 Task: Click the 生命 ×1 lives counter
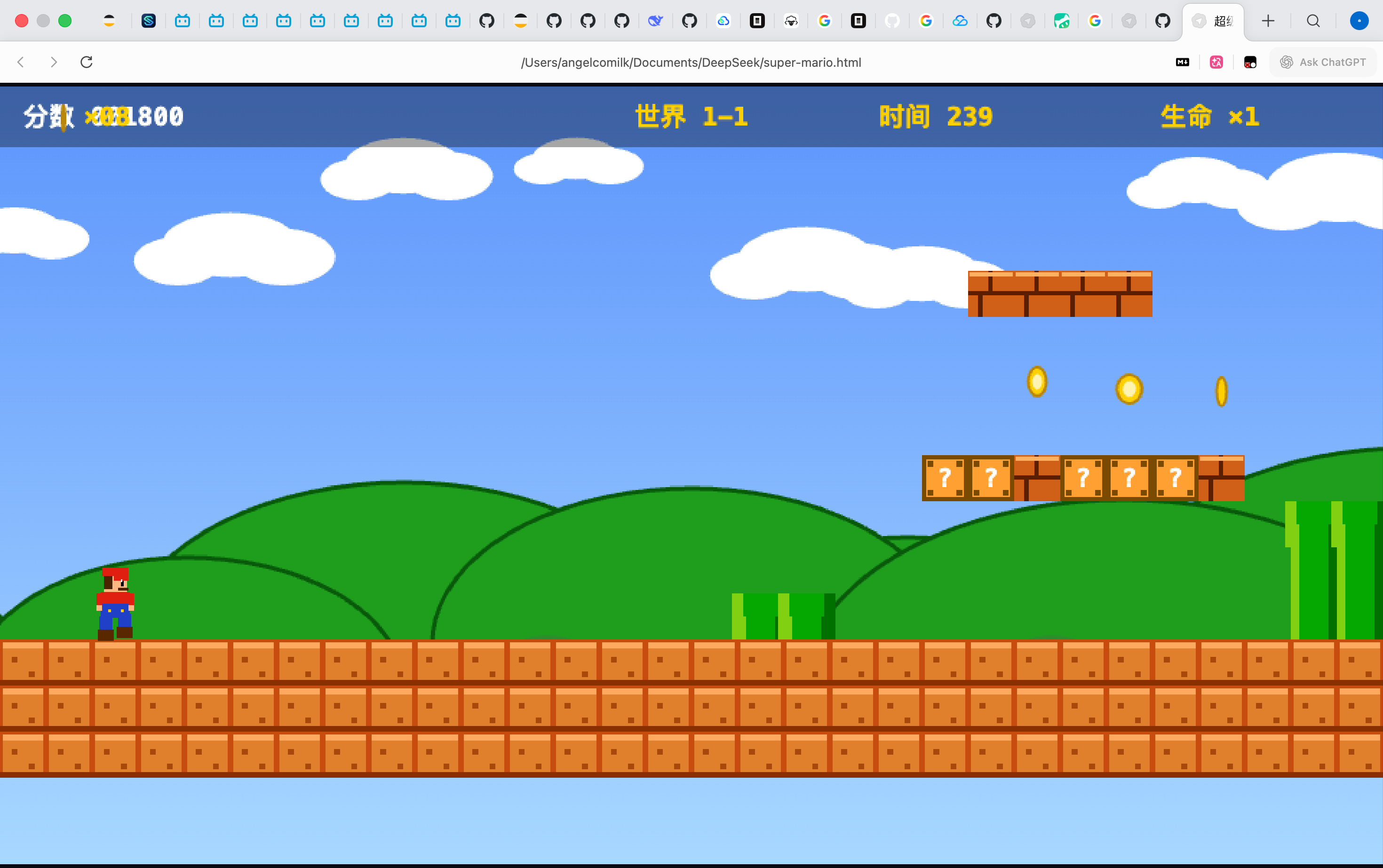click(1210, 117)
